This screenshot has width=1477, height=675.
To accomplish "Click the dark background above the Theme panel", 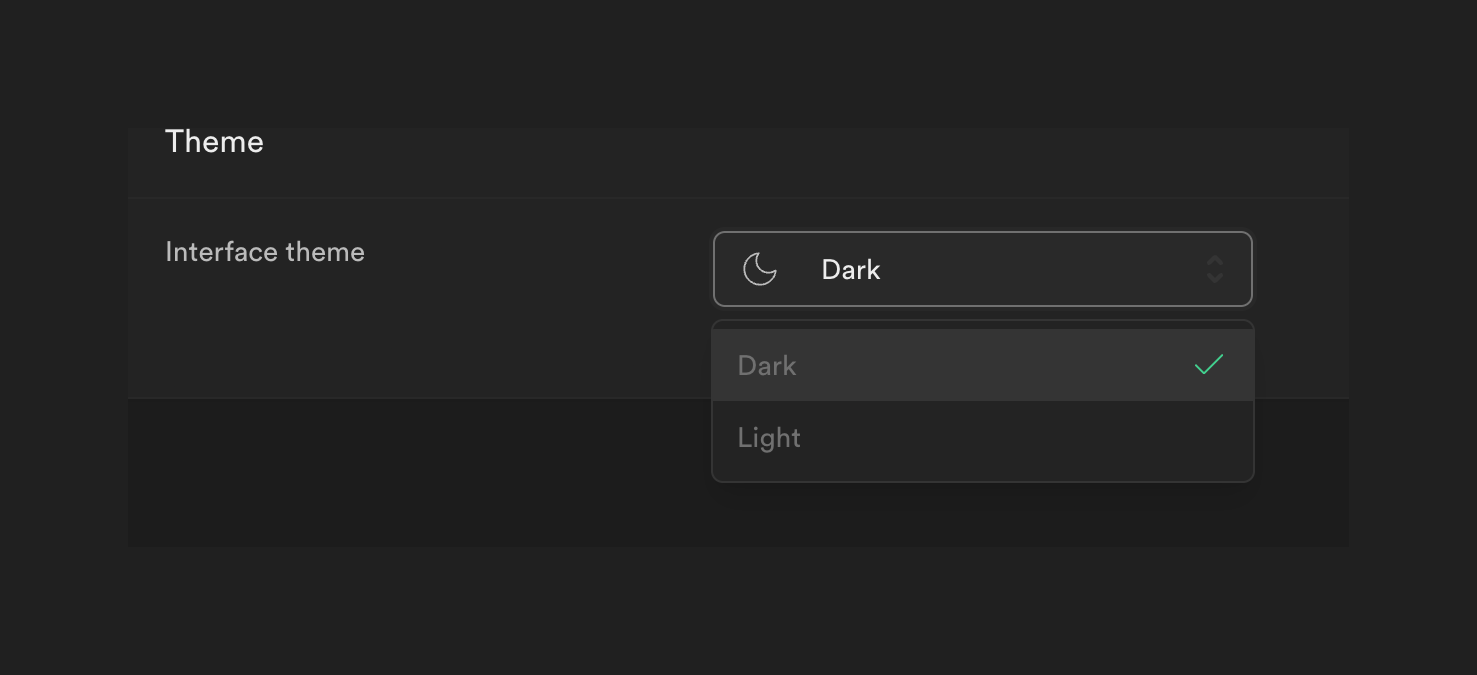I will [738, 60].
